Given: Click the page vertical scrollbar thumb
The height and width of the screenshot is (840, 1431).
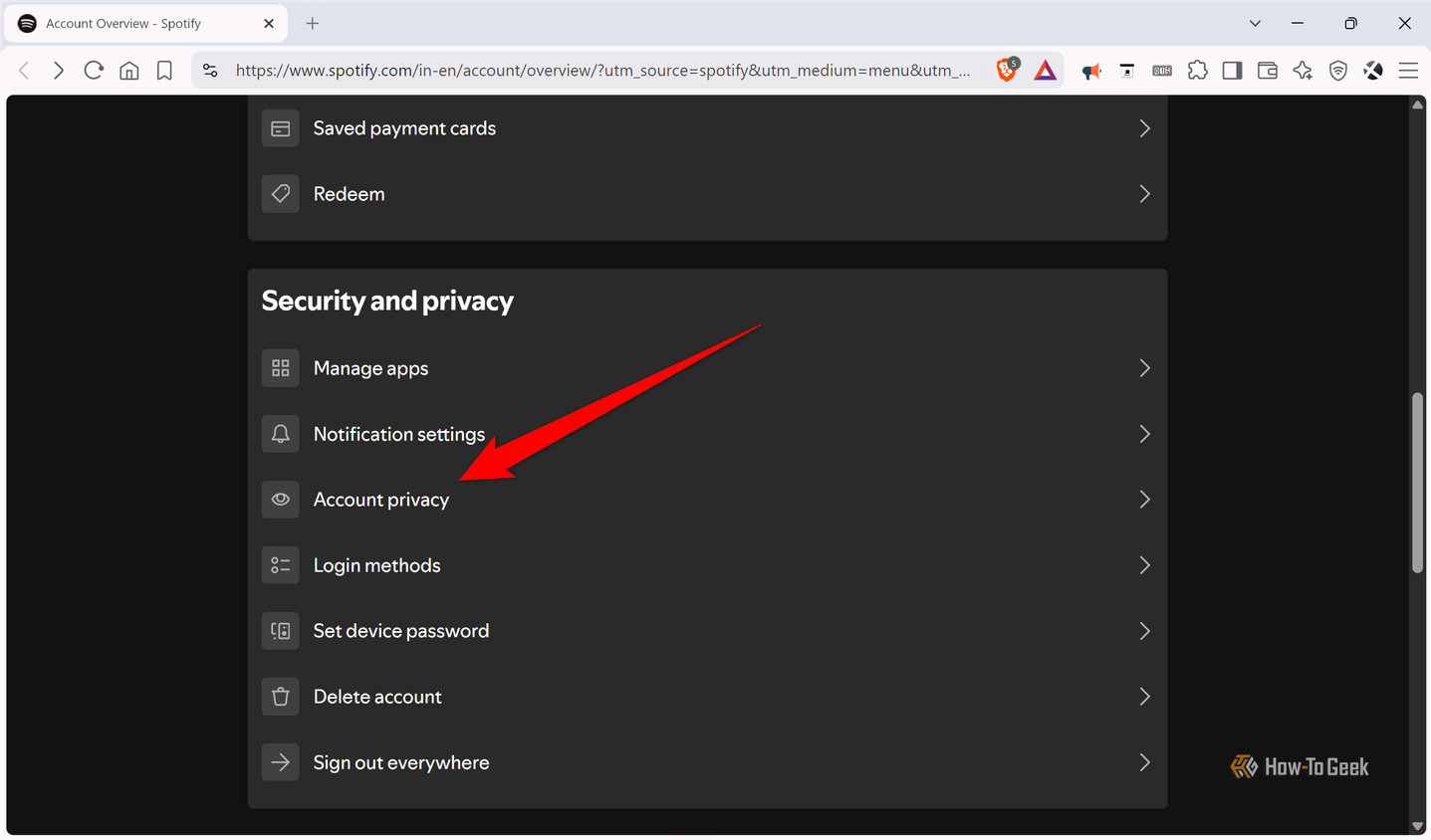Looking at the screenshot, I should (1417, 483).
